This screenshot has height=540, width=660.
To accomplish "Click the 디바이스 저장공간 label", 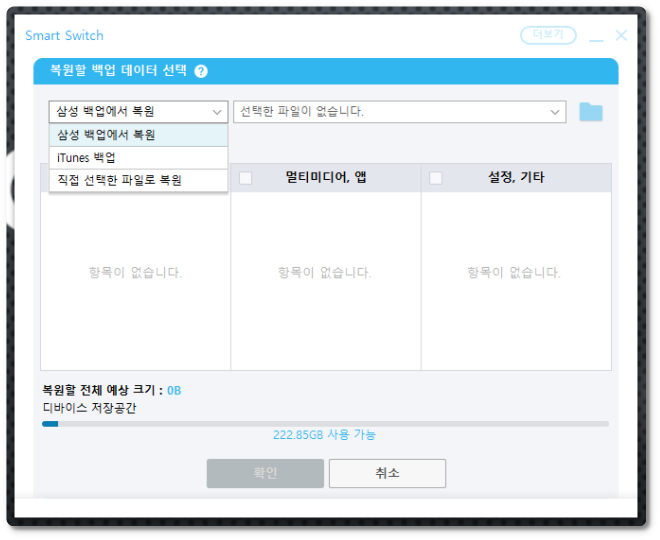I will 89,408.
